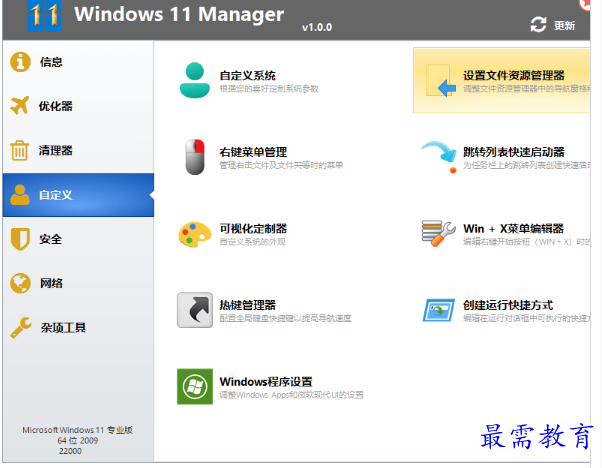Click the 配置全局键盘快捷键 description text
Viewport: 602px width, 468px height.
point(286,318)
